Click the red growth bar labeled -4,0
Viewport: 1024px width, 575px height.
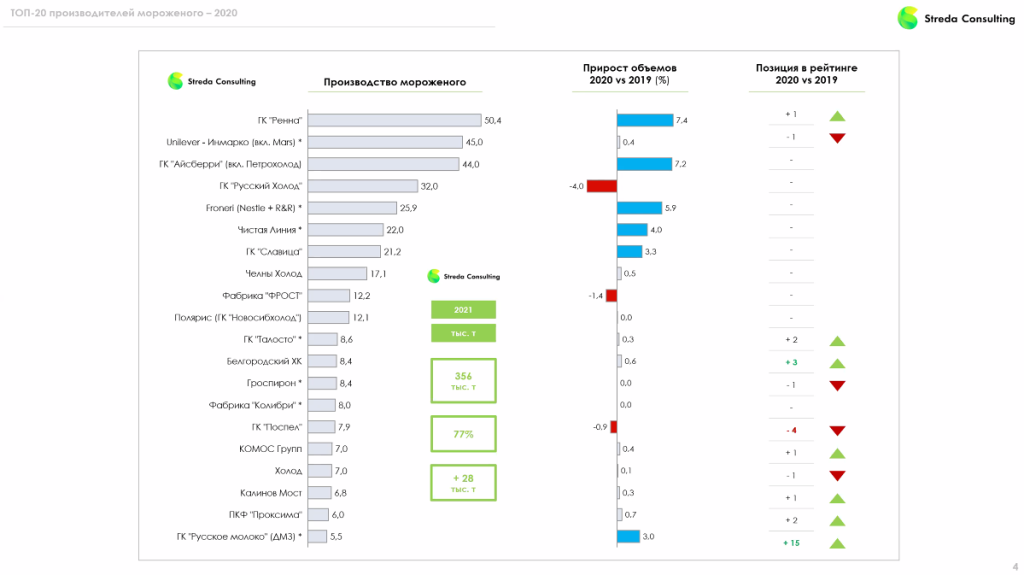point(601,186)
